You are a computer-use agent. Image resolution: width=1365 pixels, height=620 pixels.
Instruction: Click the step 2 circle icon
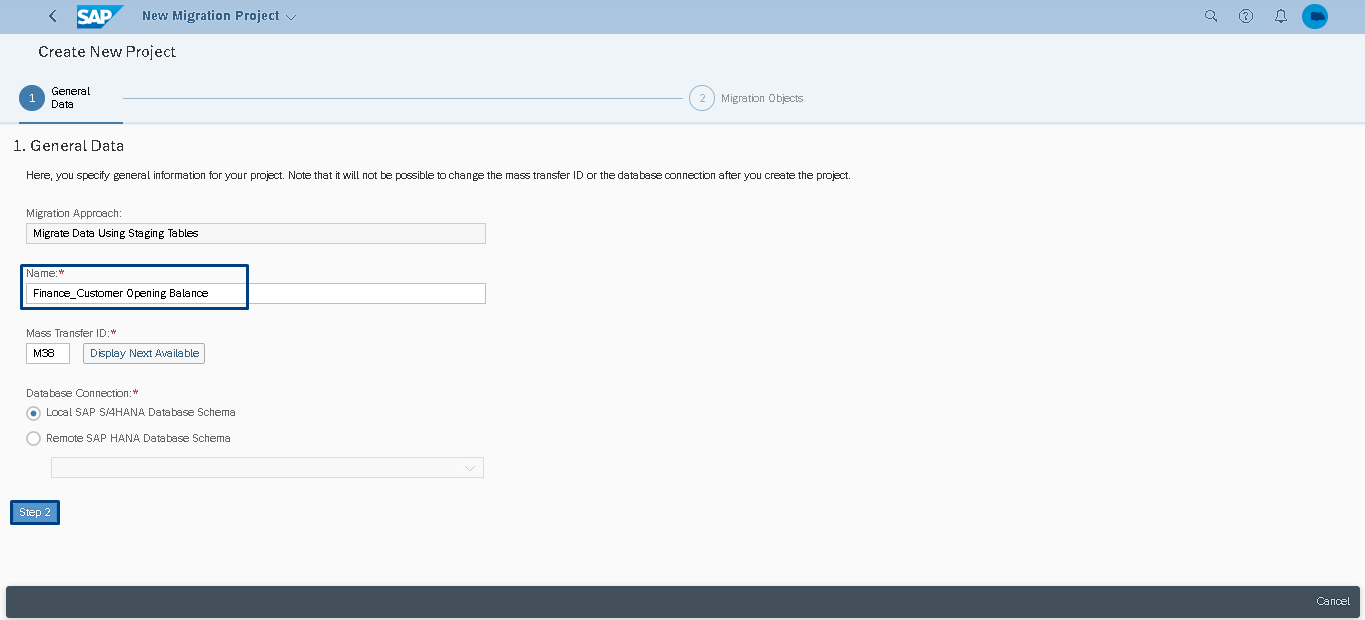702,98
